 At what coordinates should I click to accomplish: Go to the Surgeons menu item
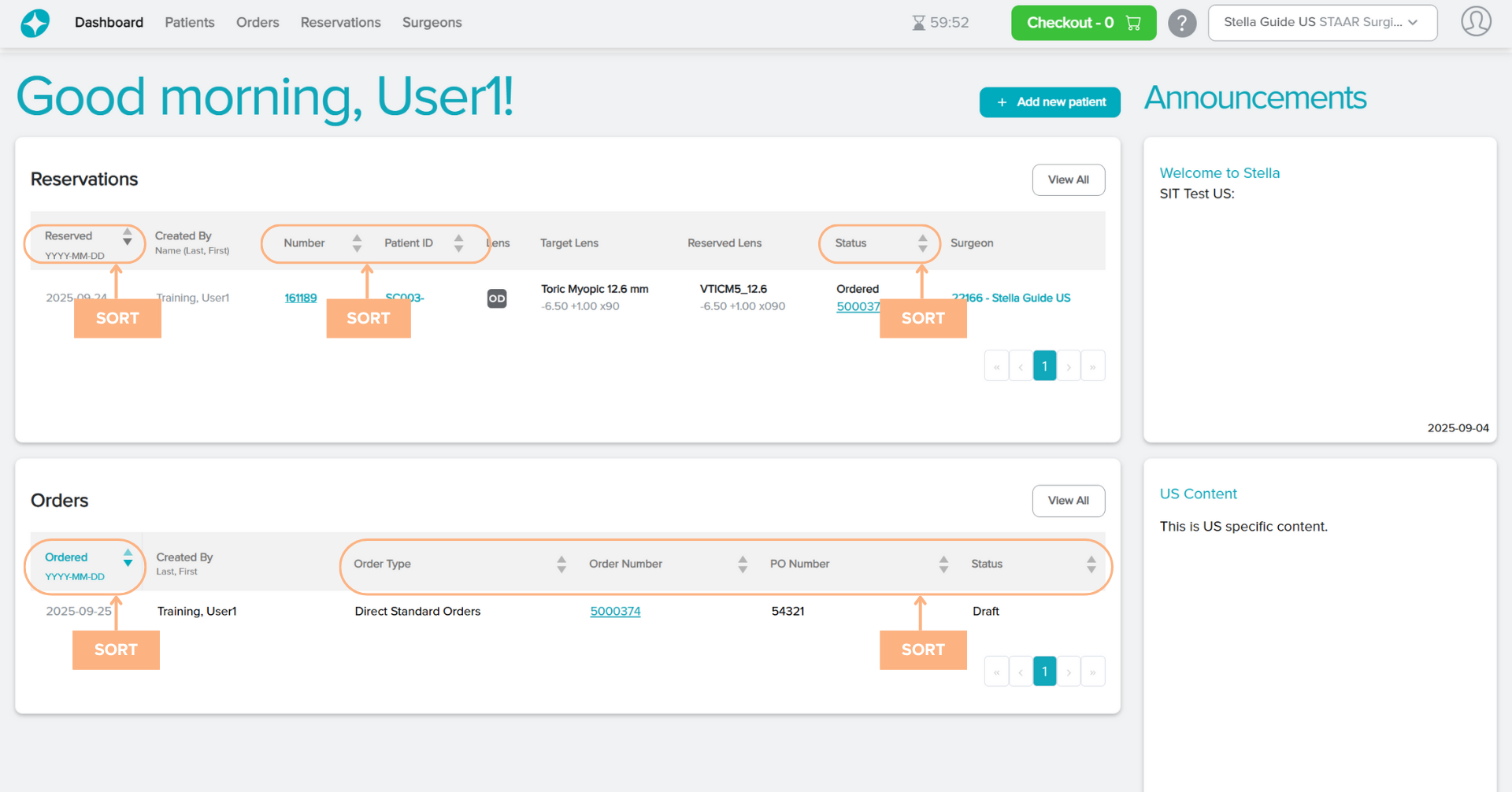432,23
